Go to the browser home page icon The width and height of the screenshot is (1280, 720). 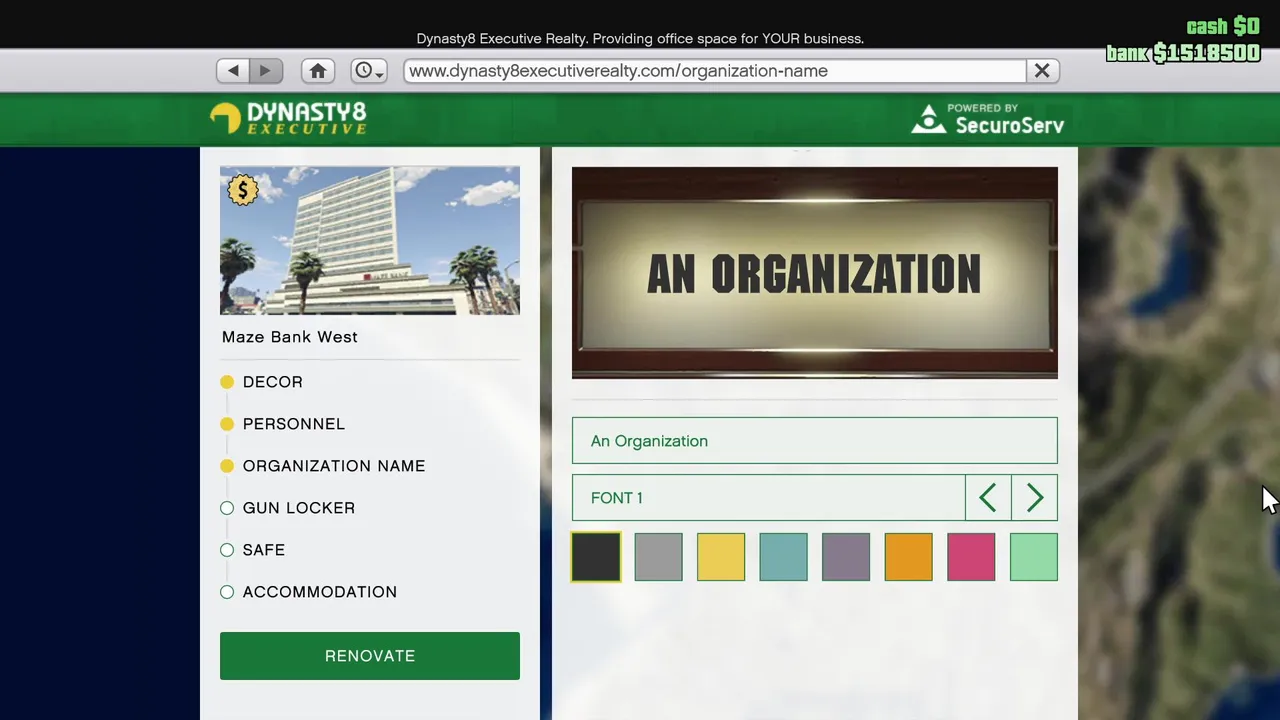click(x=318, y=71)
